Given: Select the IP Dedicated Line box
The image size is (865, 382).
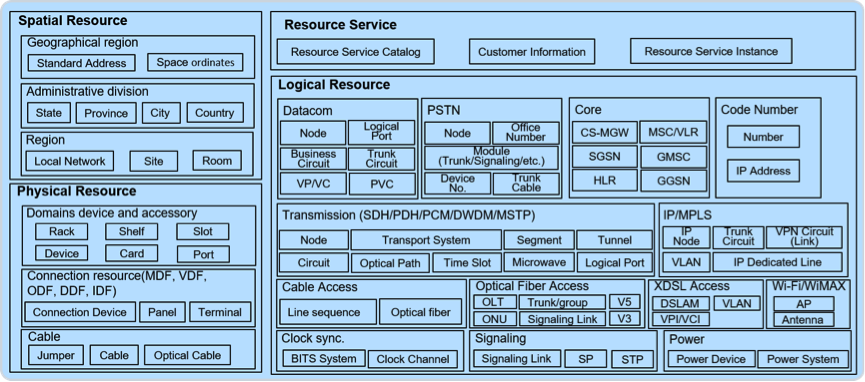Looking at the screenshot, I should point(777,262).
